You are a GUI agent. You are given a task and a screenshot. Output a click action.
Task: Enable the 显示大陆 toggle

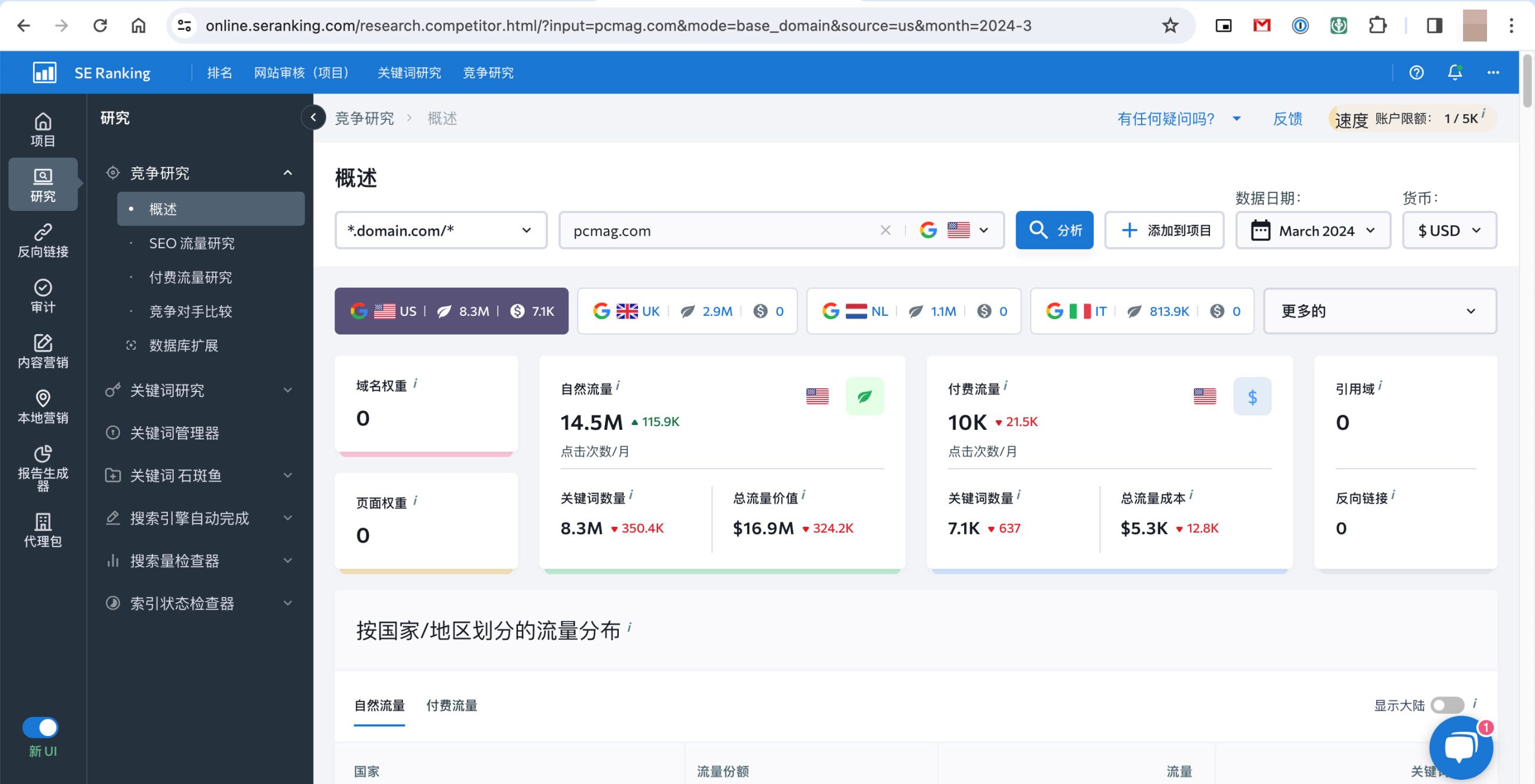(1447, 705)
